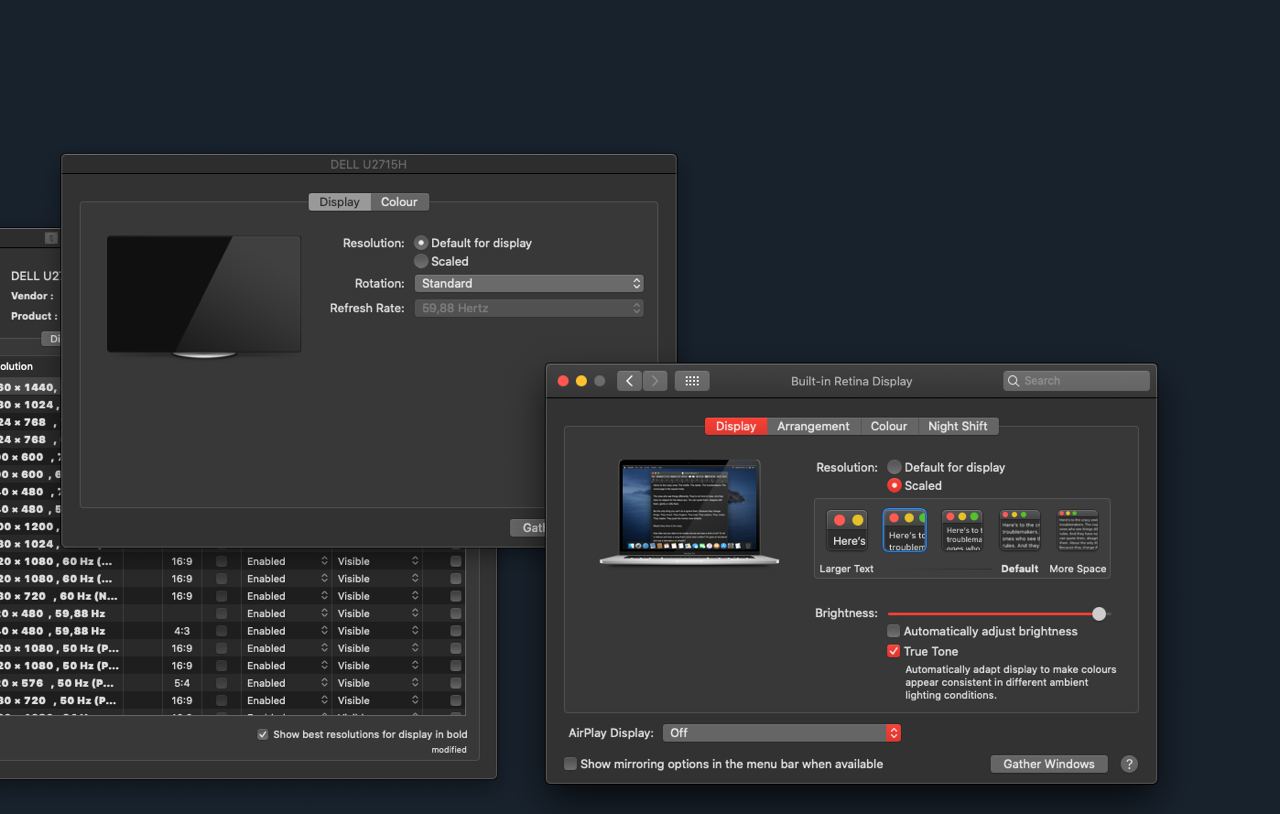Viewport: 1280px width, 814px height.
Task: Go back in Built-in Retina Display window
Action: [629, 381]
